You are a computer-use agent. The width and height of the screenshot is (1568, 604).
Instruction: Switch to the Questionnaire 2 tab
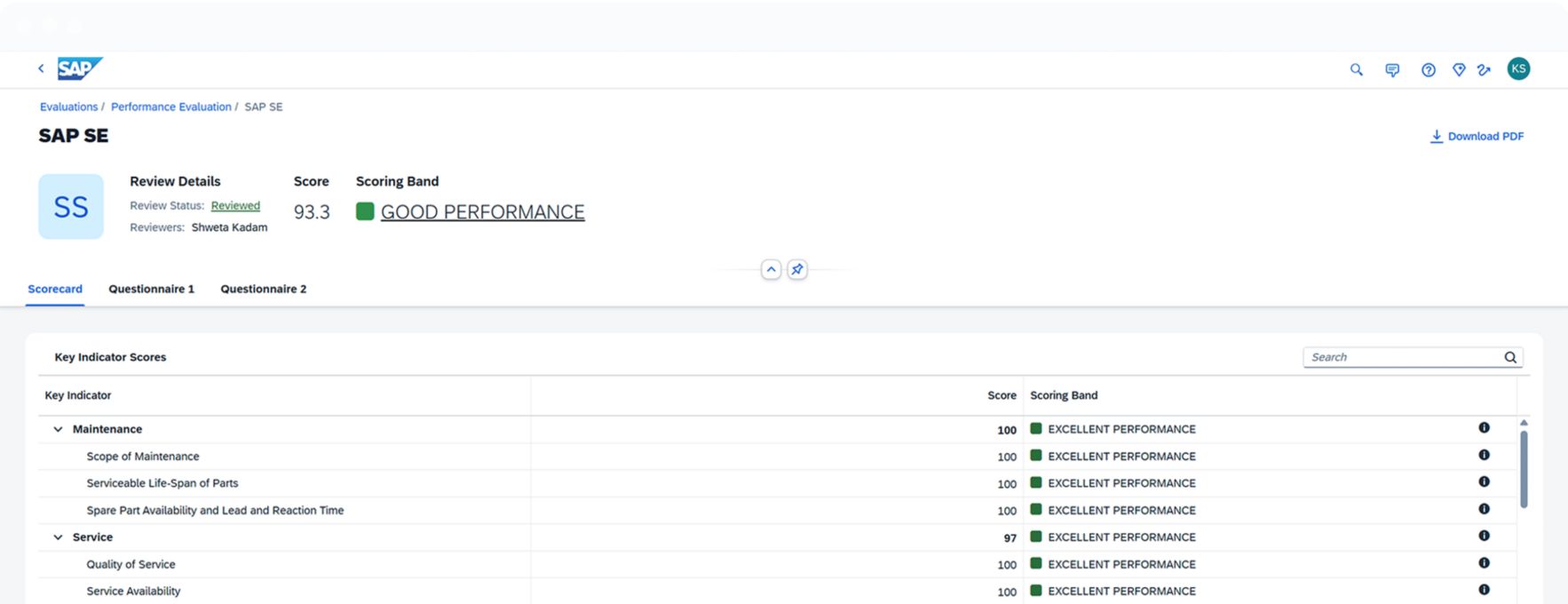tap(263, 289)
